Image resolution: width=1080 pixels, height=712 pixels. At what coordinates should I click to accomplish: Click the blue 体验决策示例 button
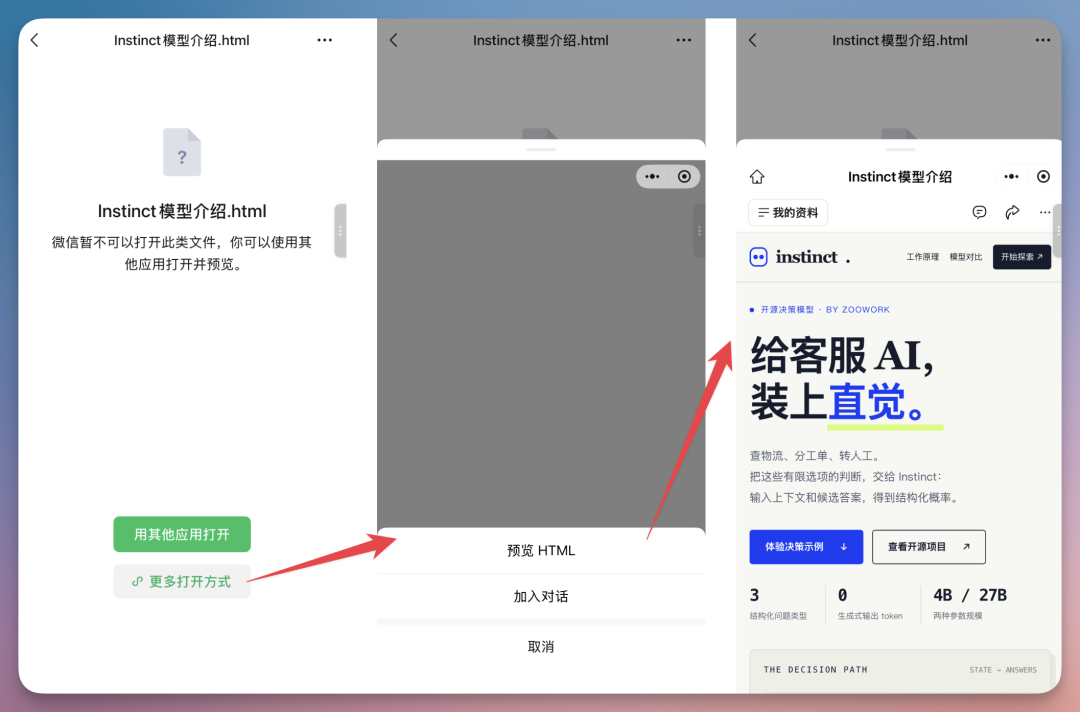tap(806, 547)
